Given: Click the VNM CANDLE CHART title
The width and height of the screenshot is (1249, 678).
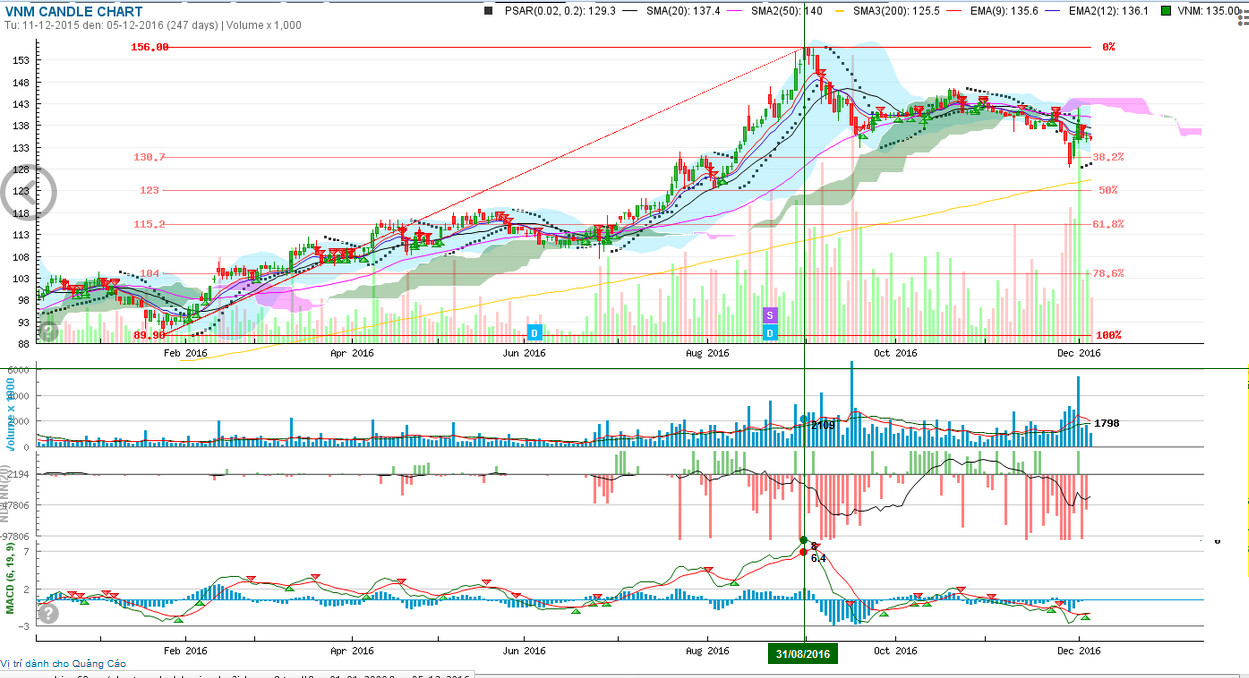Looking at the screenshot, I should 73,11.
